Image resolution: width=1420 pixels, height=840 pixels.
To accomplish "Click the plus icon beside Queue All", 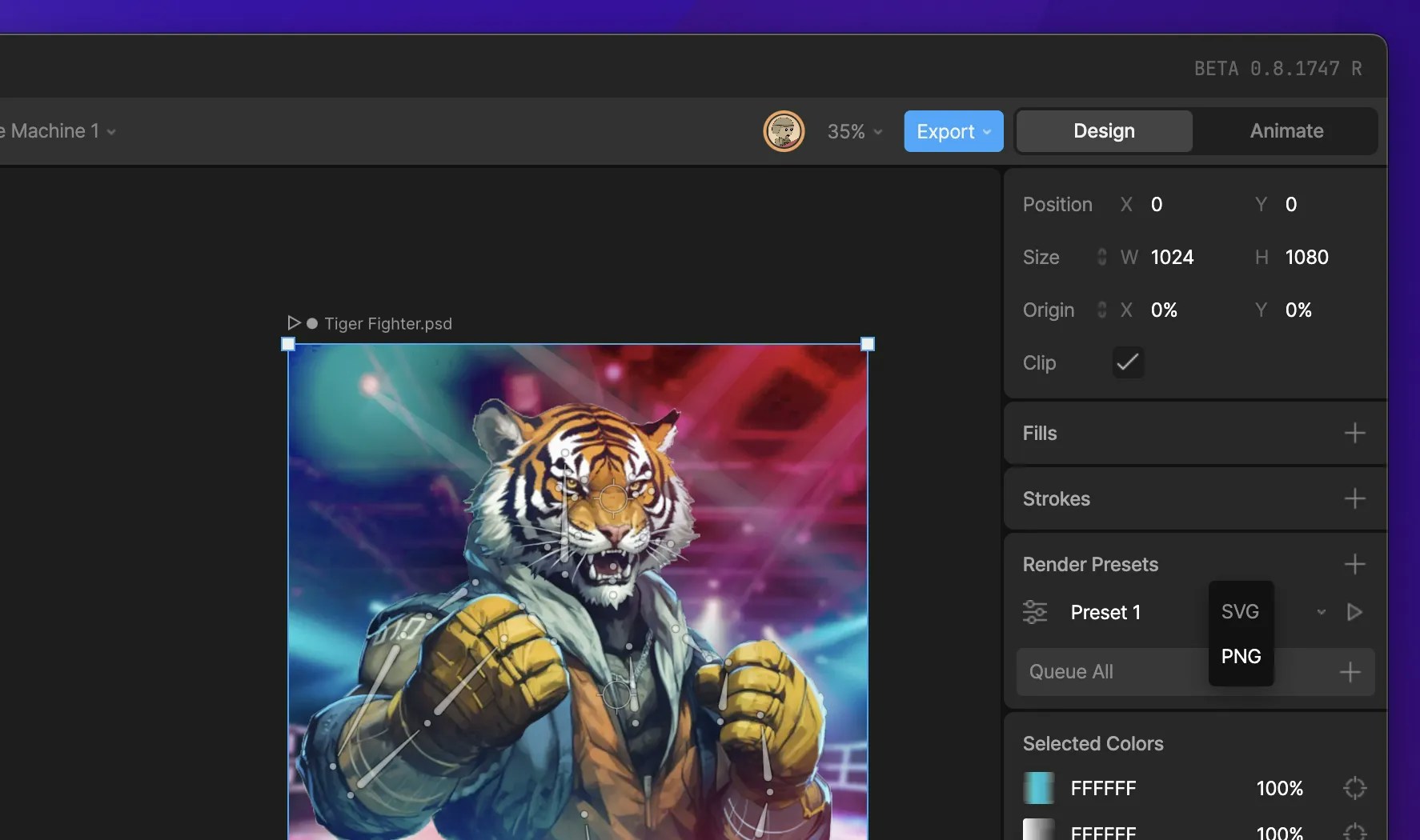I will [x=1350, y=672].
